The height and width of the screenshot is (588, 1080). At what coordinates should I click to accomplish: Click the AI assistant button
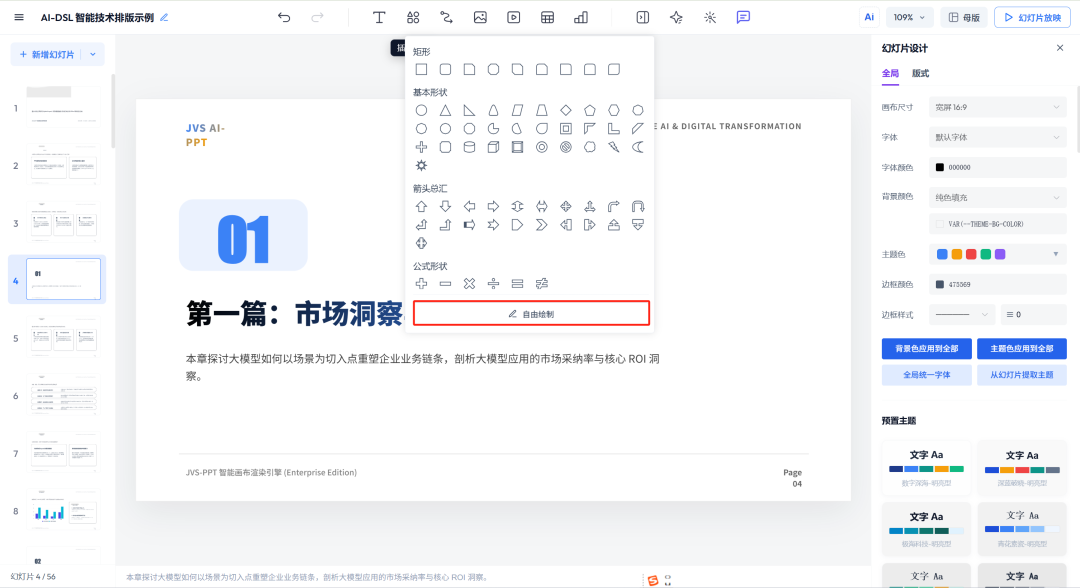(869, 17)
